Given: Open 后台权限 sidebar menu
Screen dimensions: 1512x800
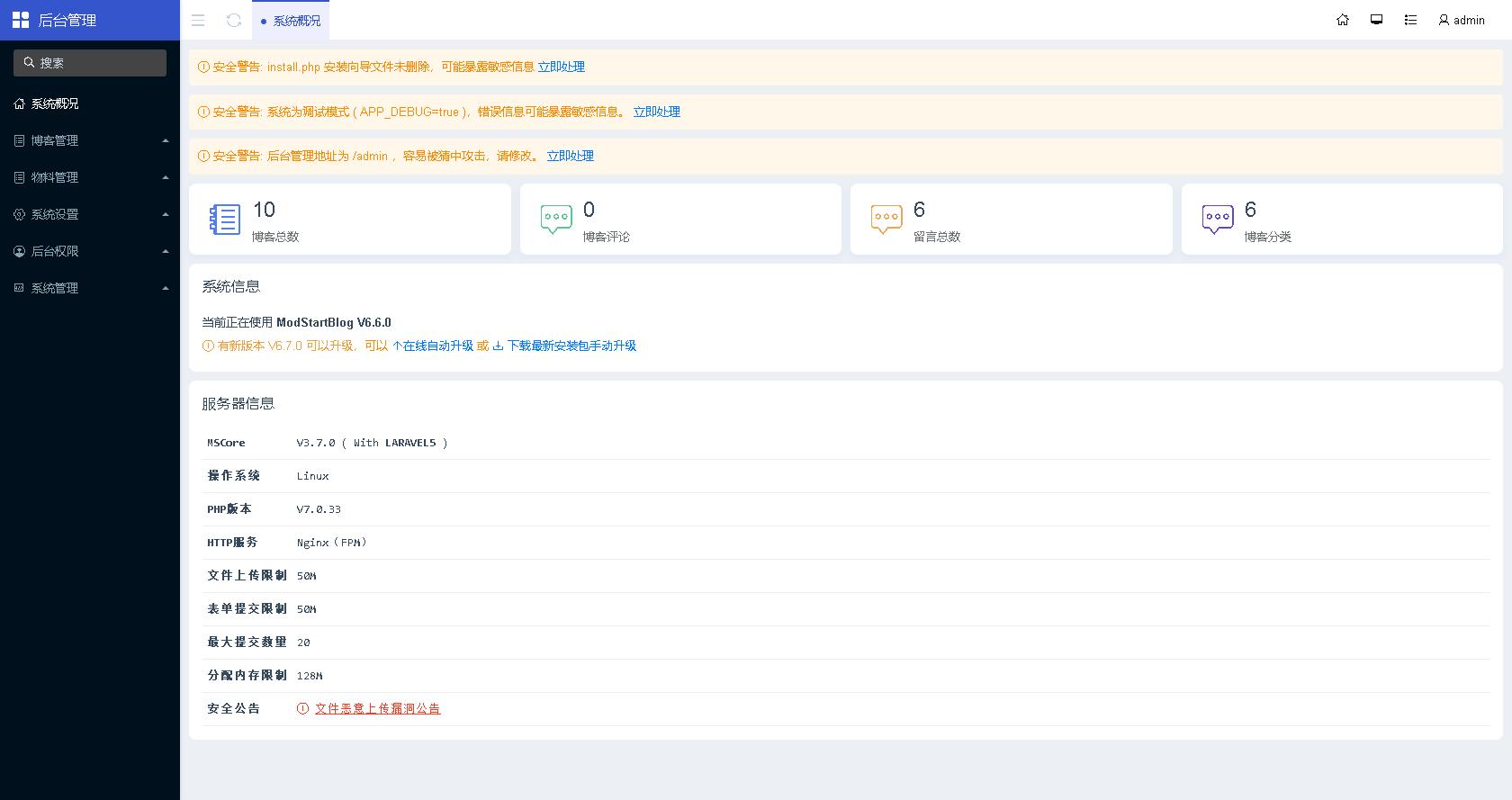Looking at the screenshot, I should [x=90, y=251].
